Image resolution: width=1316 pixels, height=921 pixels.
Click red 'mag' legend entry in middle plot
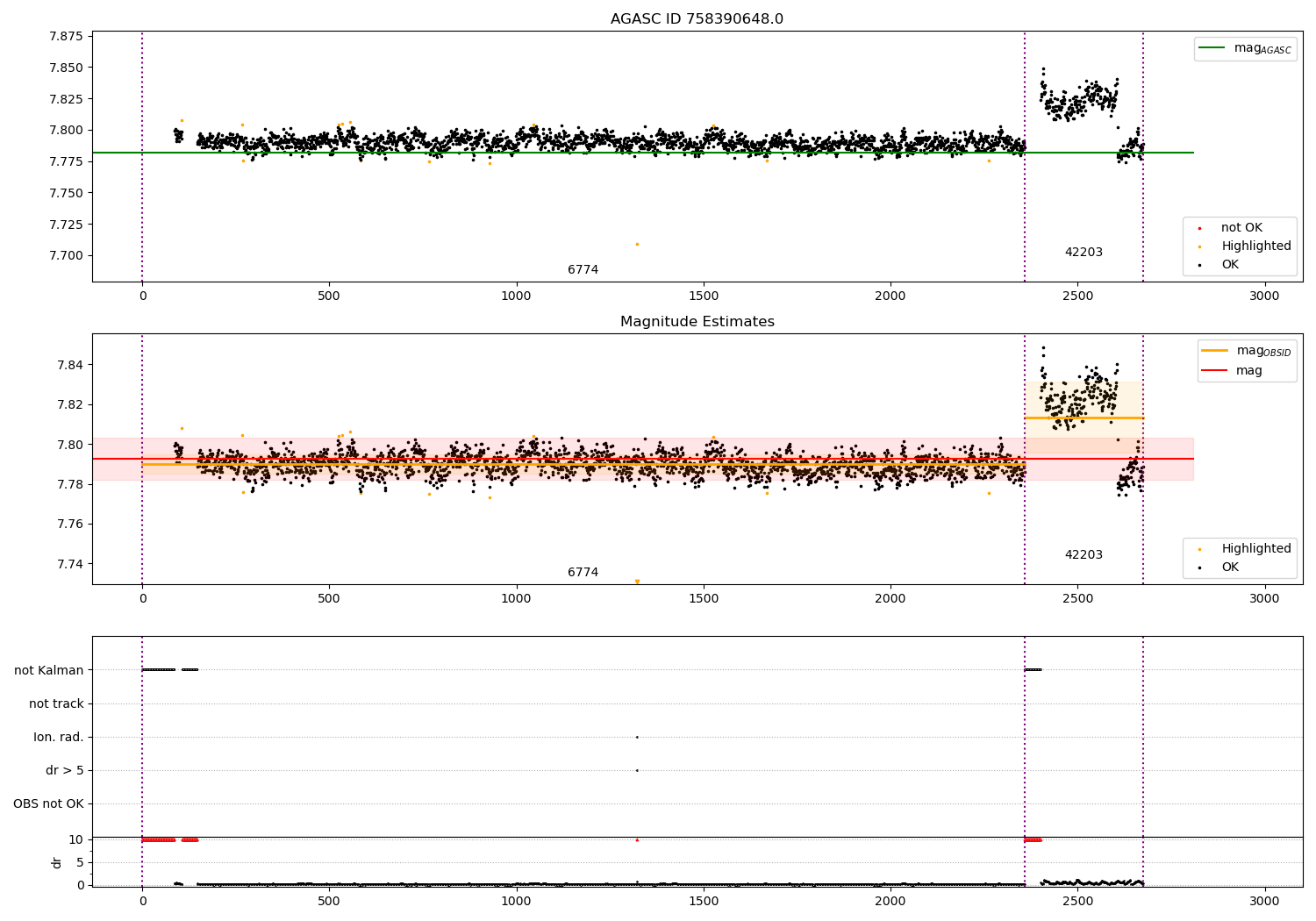pyautogui.click(x=1248, y=371)
